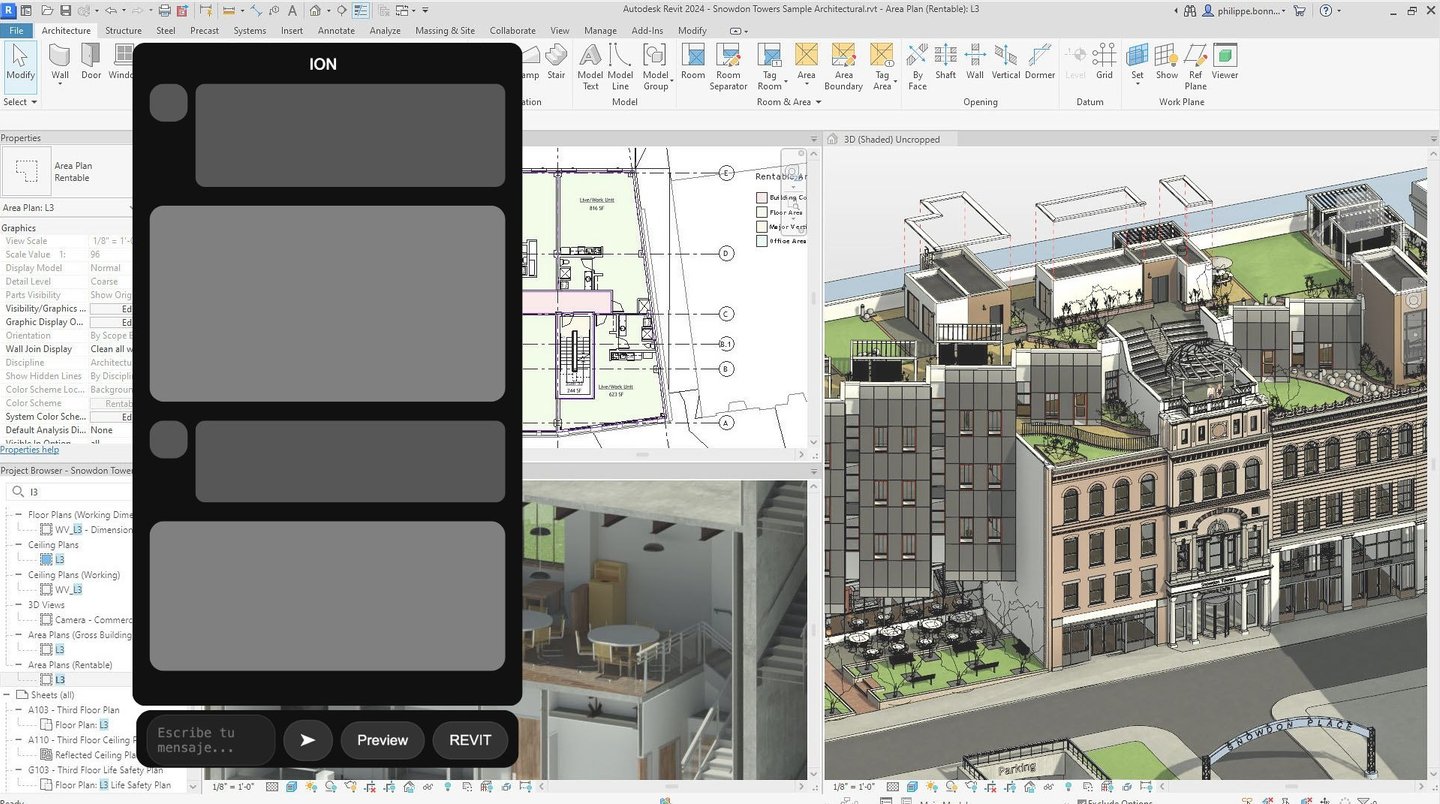Image resolution: width=1440 pixels, height=804 pixels.
Task: Open the Autodesk App Store cart icon
Action: [x=1299, y=10]
